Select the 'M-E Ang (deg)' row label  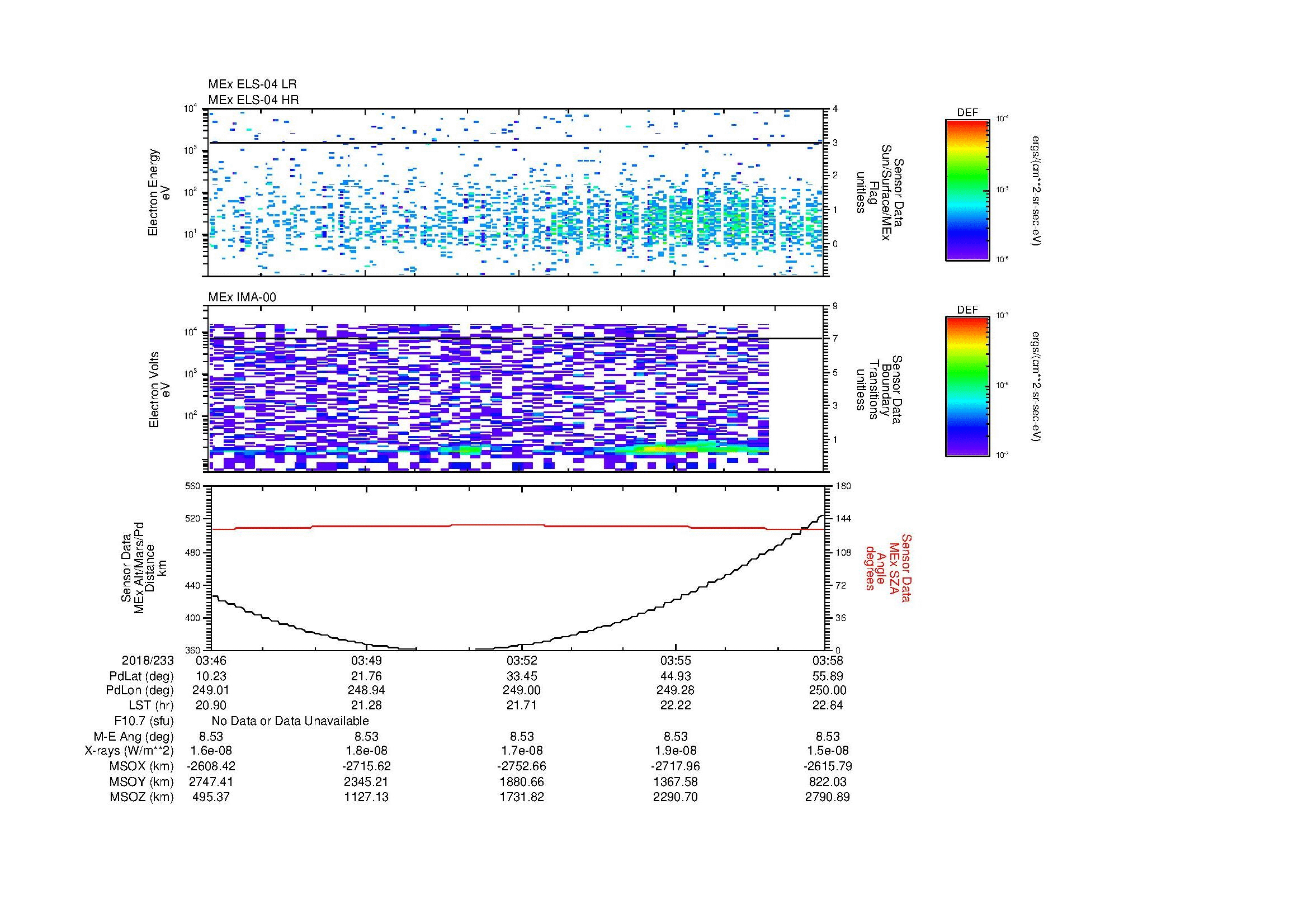(x=134, y=737)
